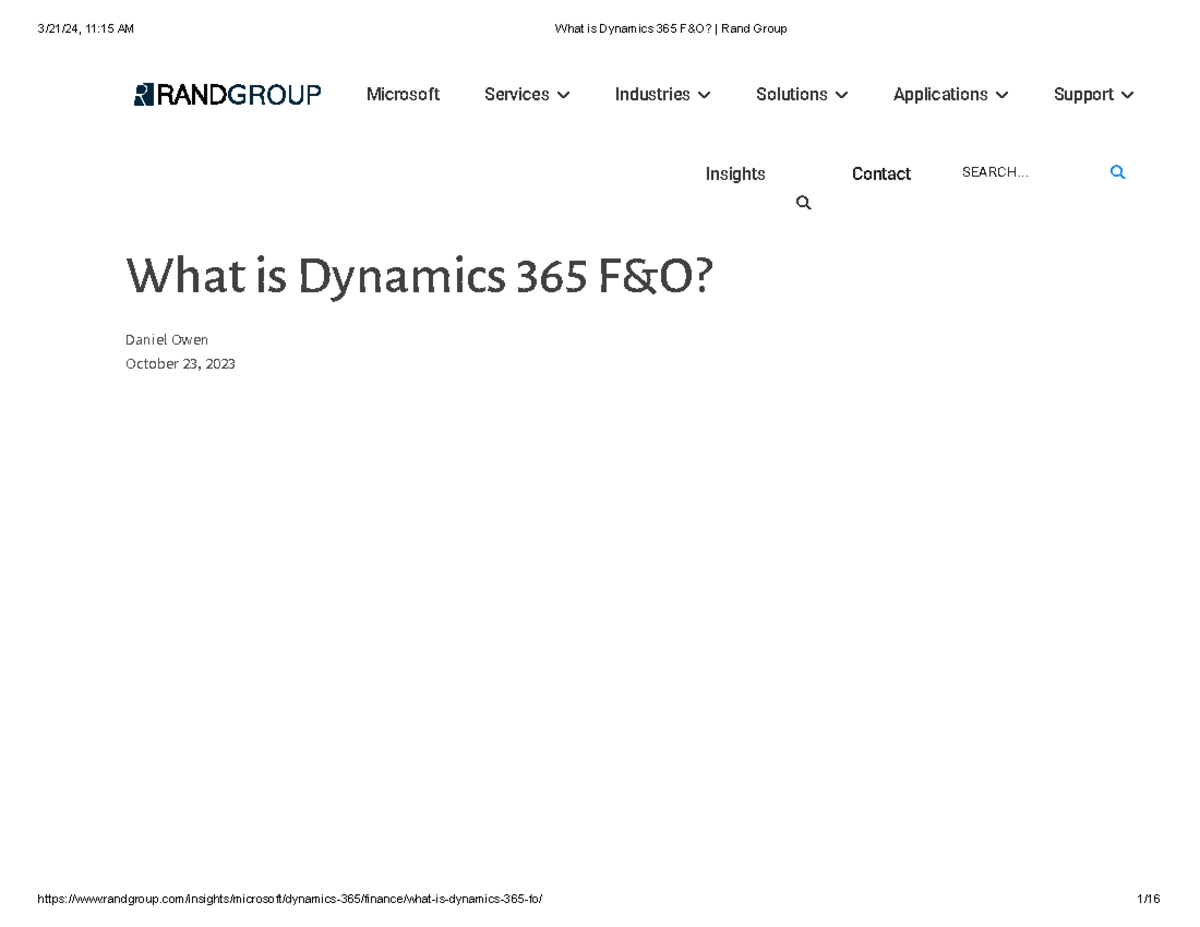The width and height of the screenshot is (1200, 927).
Task: Expand the Services chevron arrow
Action: point(563,95)
